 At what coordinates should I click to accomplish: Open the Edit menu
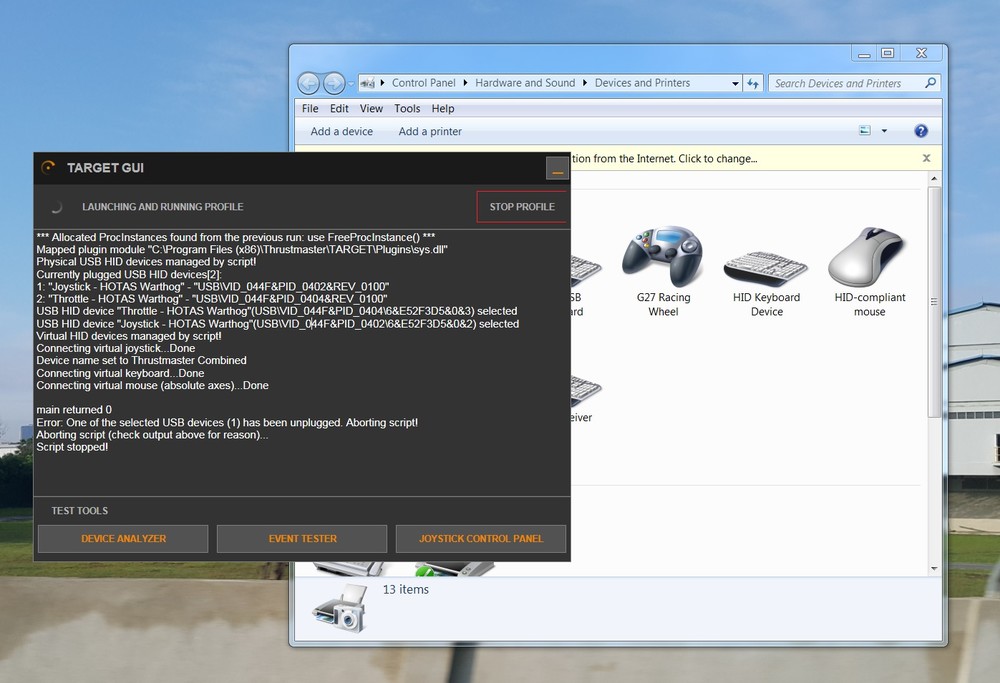click(x=339, y=108)
